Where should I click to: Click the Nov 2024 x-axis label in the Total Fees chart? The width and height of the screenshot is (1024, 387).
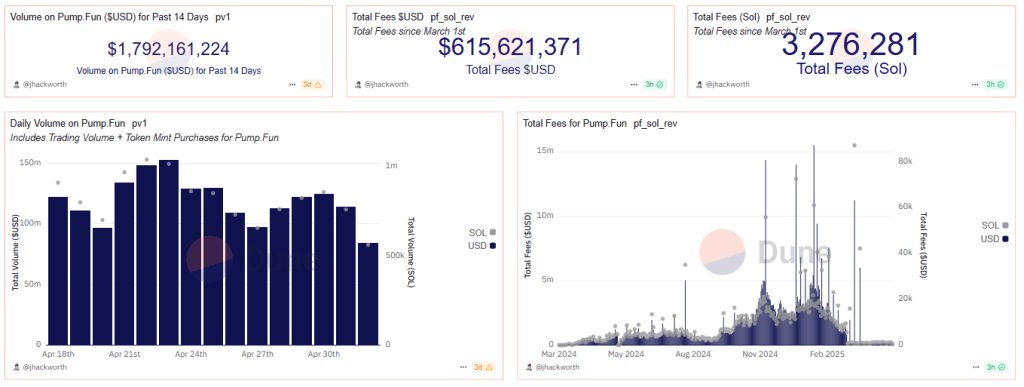click(760, 354)
